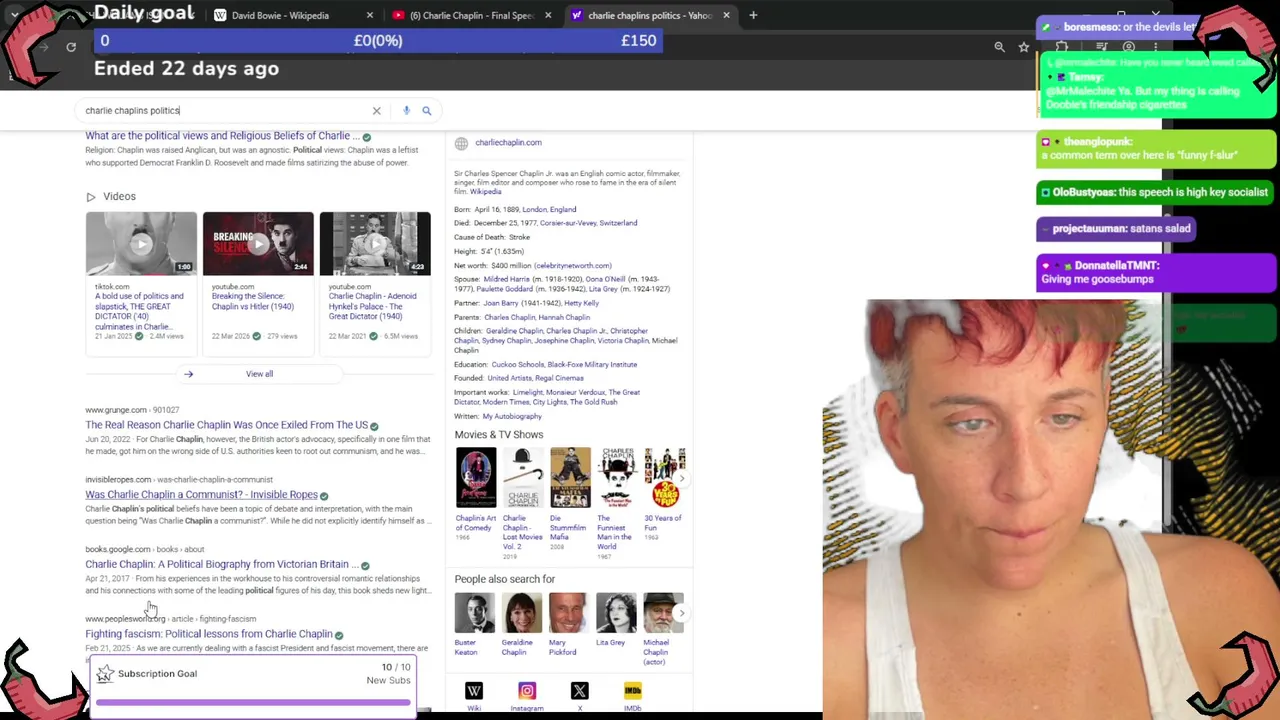
Task: Open the My Autobiography written work link
Action: (x=511, y=417)
